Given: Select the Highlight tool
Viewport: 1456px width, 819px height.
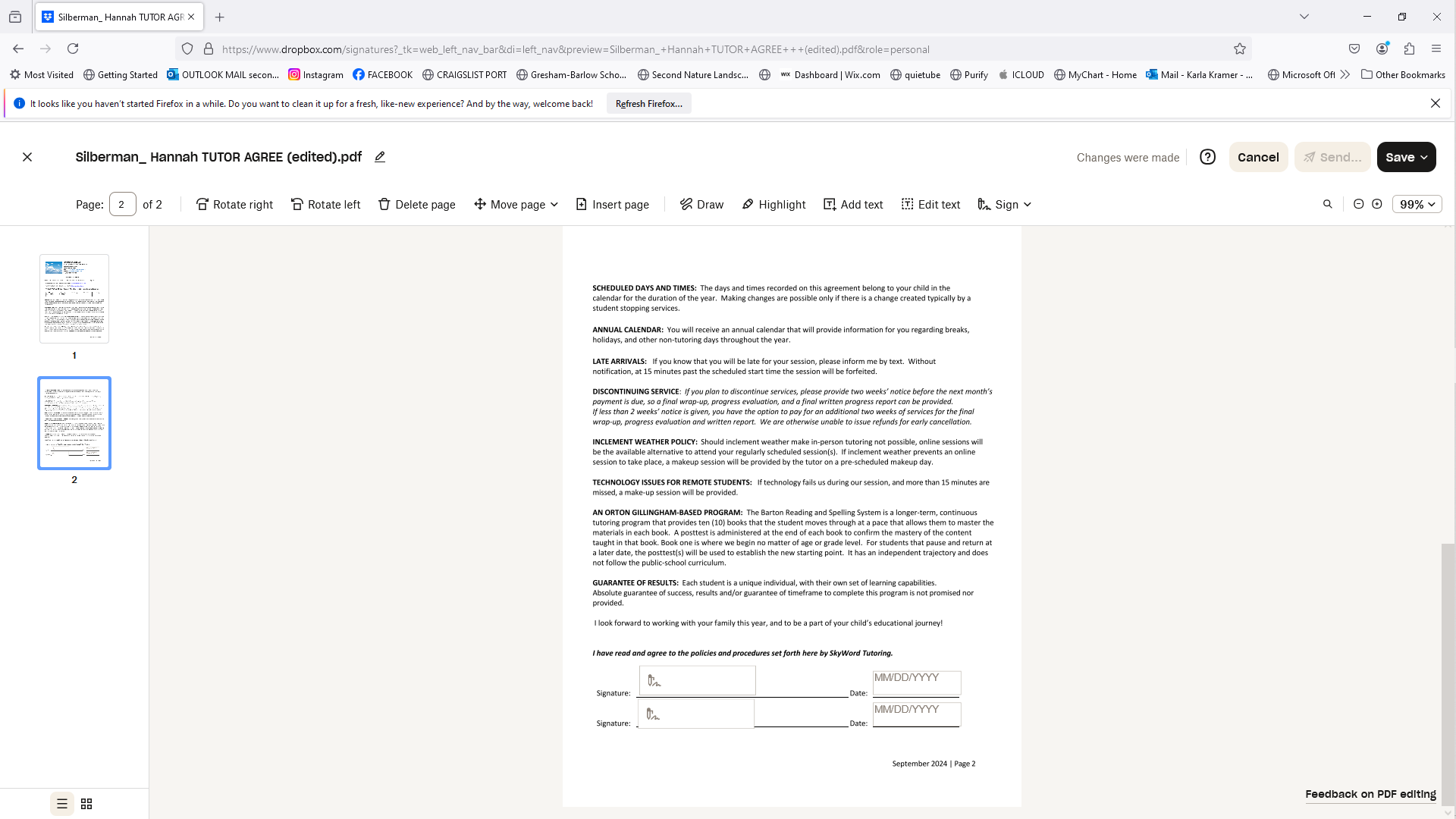Looking at the screenshot, I should coord(773,205).
